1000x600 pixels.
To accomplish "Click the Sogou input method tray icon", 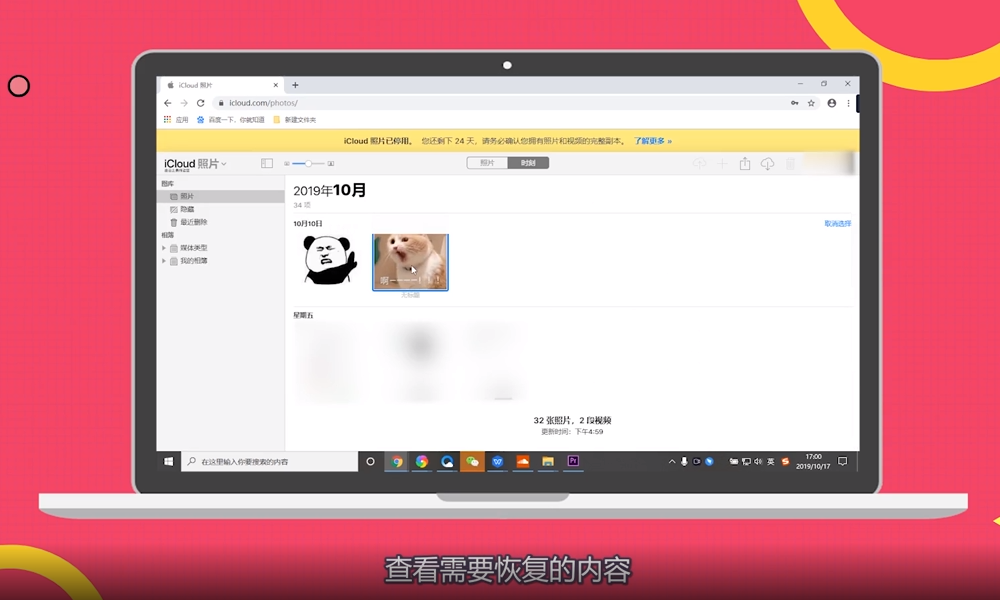I will (785, 461).
